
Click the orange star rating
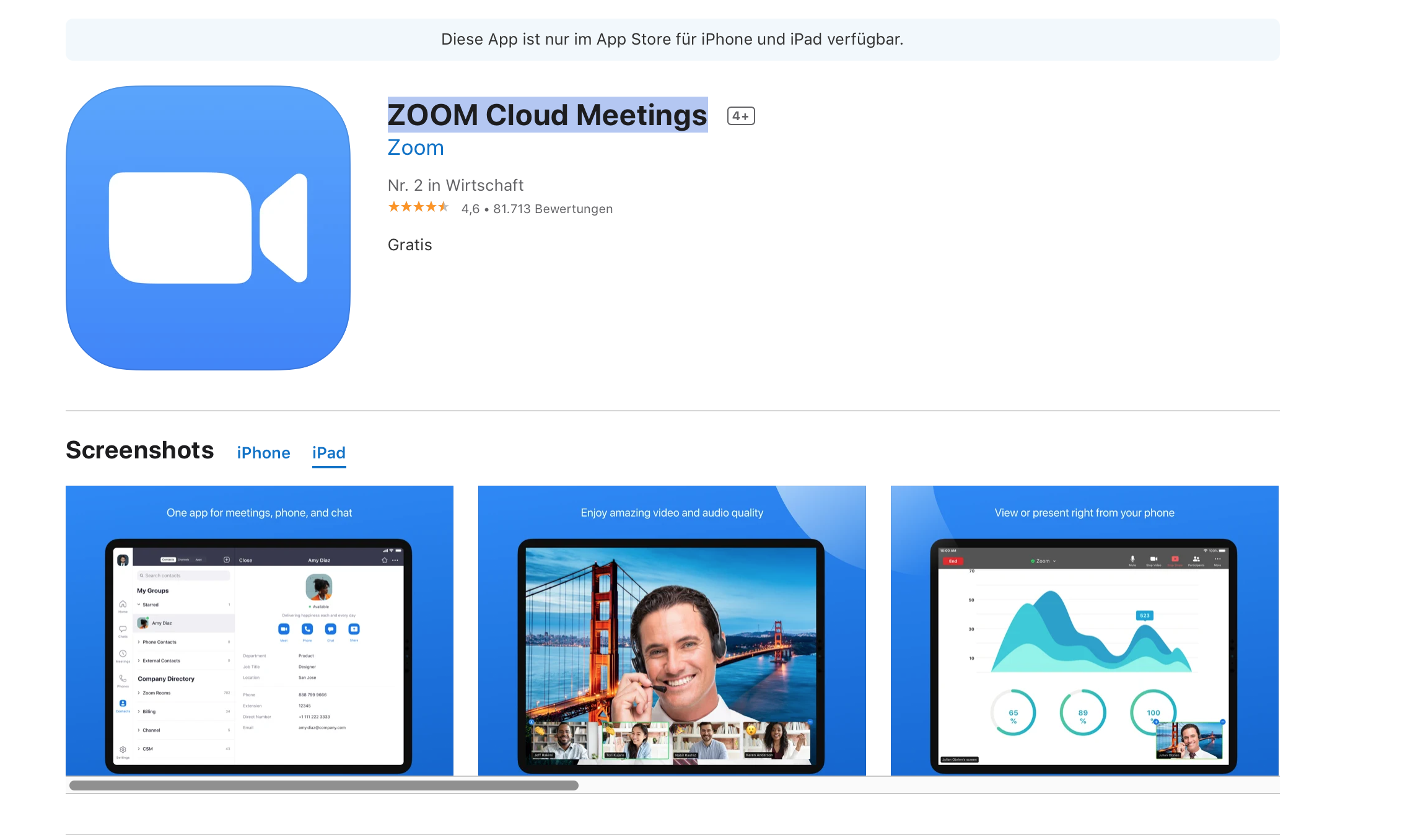[418, 207]
